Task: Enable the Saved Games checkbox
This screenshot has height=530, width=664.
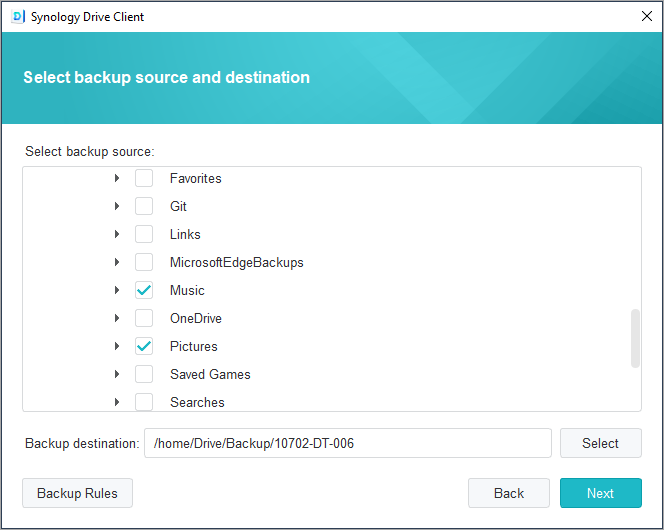Action: tap(144, 375)
